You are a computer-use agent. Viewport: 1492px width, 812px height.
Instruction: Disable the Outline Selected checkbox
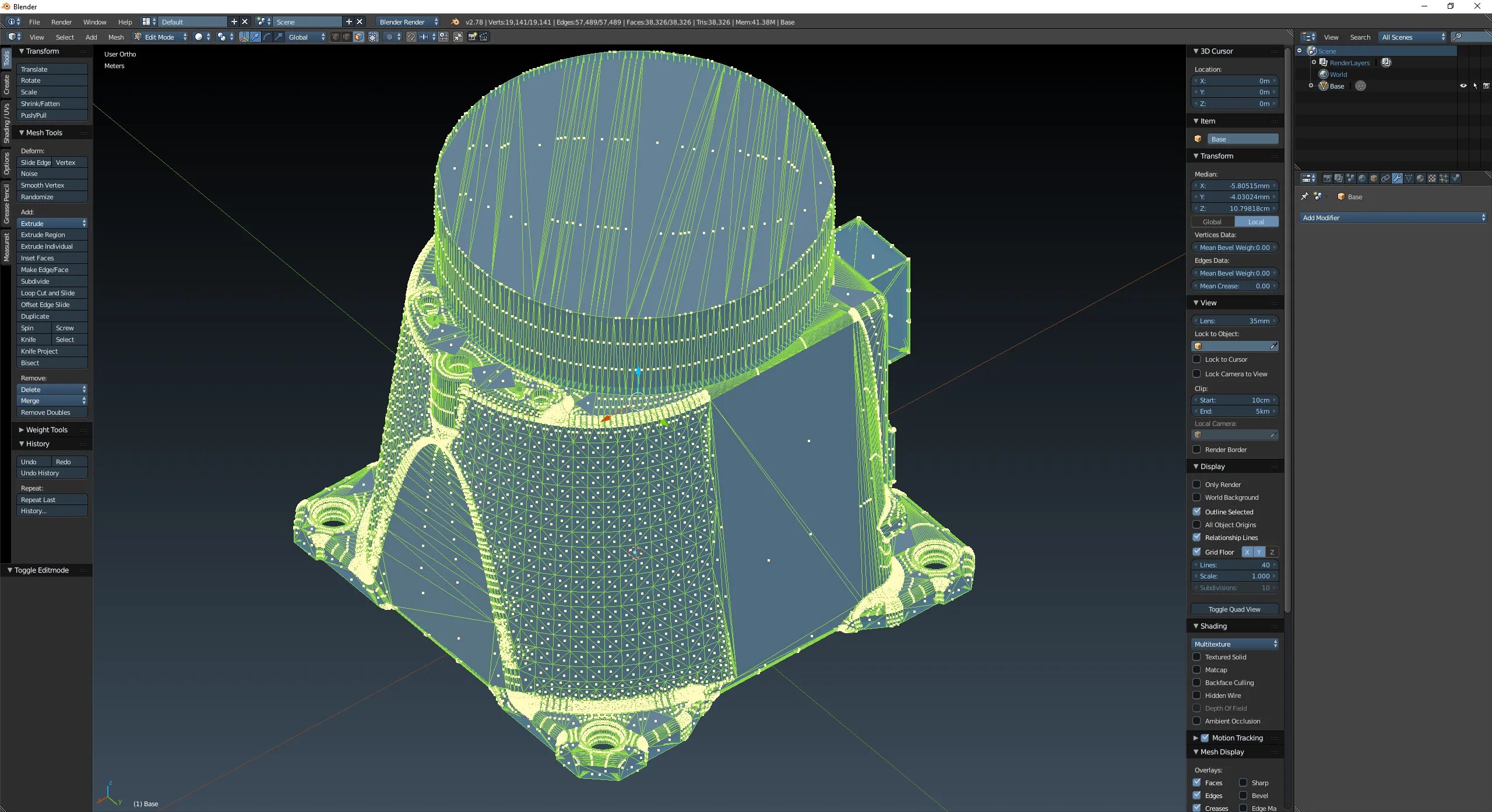click(1197, 511)
